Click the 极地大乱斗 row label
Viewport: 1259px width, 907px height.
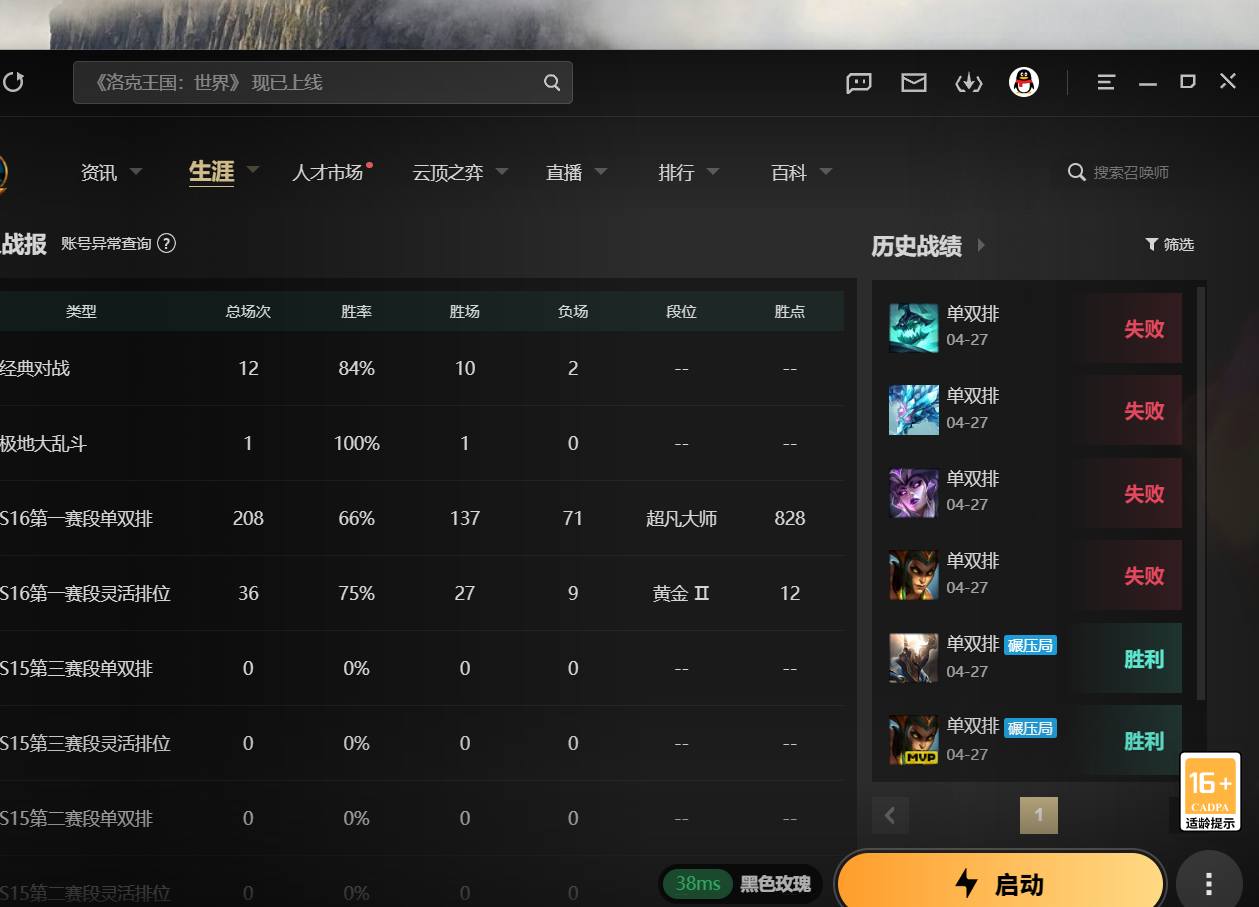pyautogui.click(x=43, y=443)
